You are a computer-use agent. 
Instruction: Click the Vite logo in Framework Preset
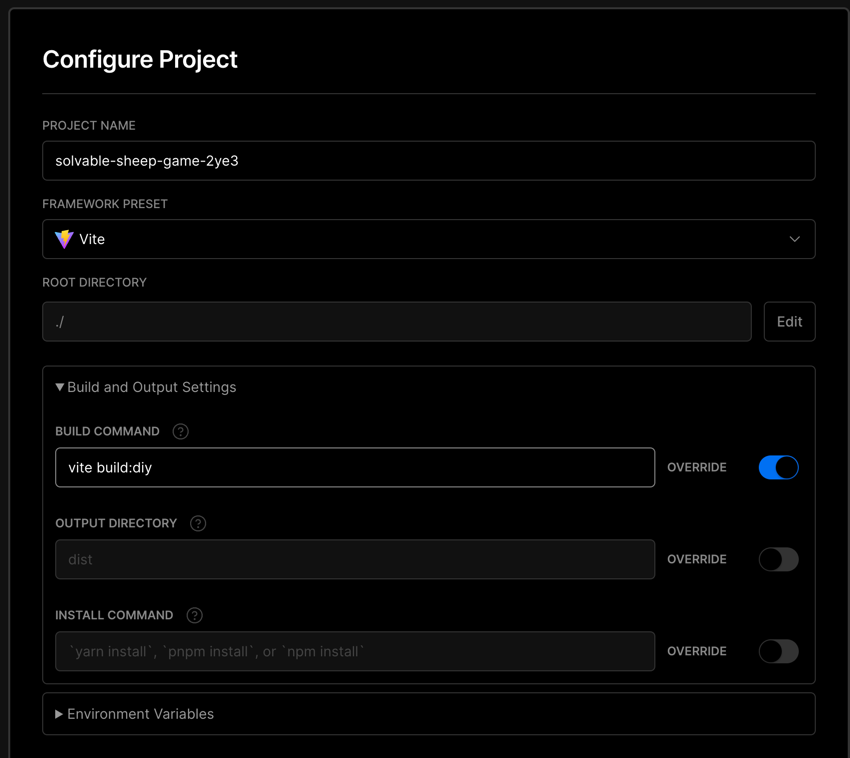(x=64, y=240)
